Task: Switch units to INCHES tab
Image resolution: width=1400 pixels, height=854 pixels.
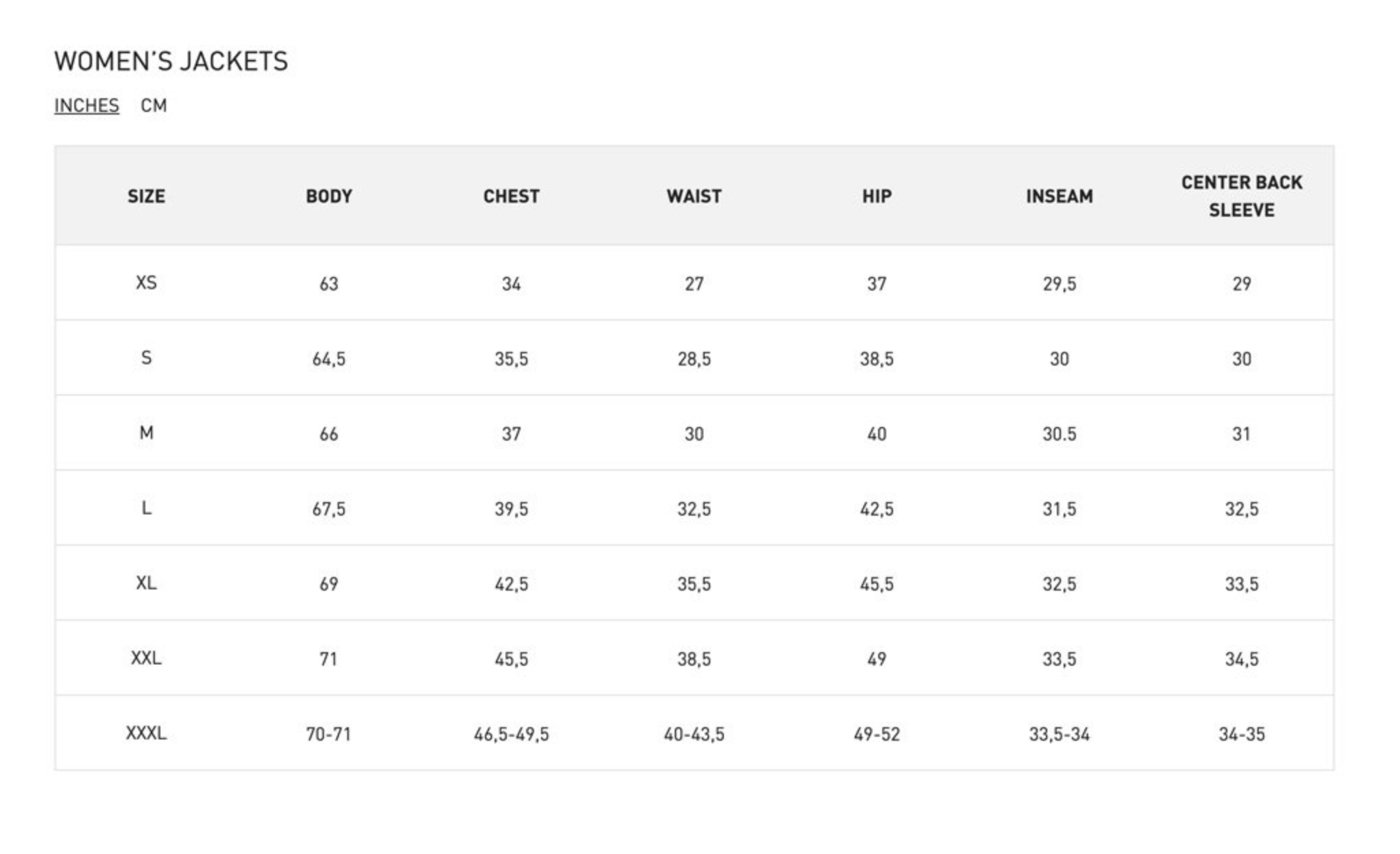Action: coord(87,106)
